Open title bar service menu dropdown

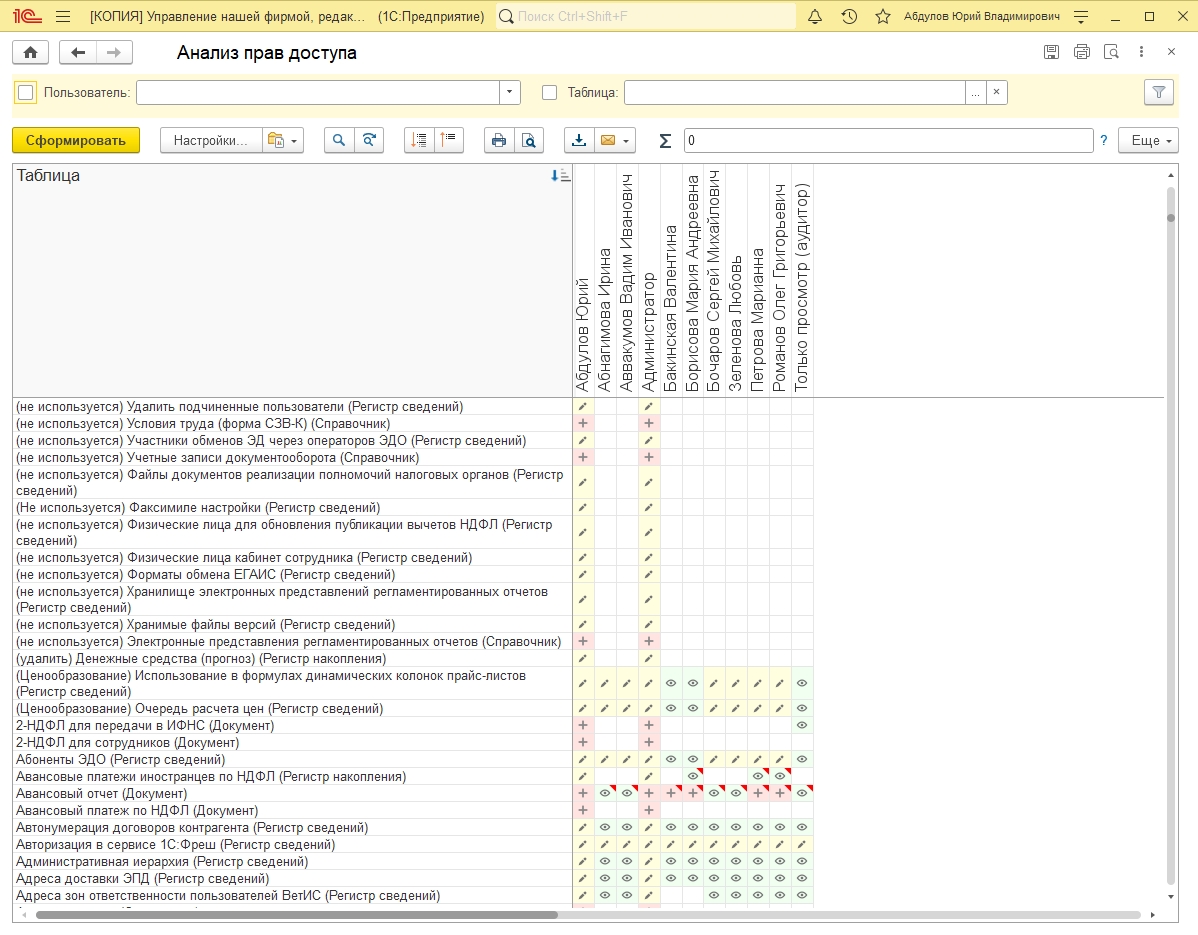pos(1080,16)
